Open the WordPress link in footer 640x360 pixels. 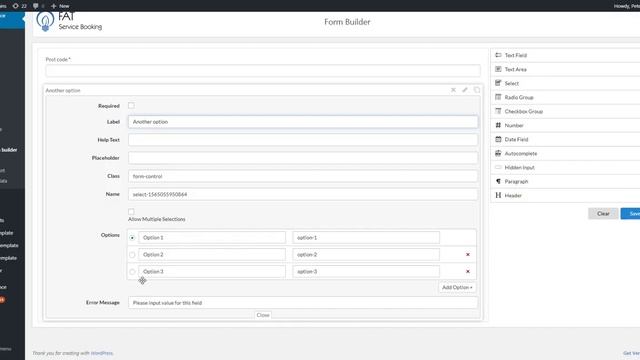coord(102,353)
